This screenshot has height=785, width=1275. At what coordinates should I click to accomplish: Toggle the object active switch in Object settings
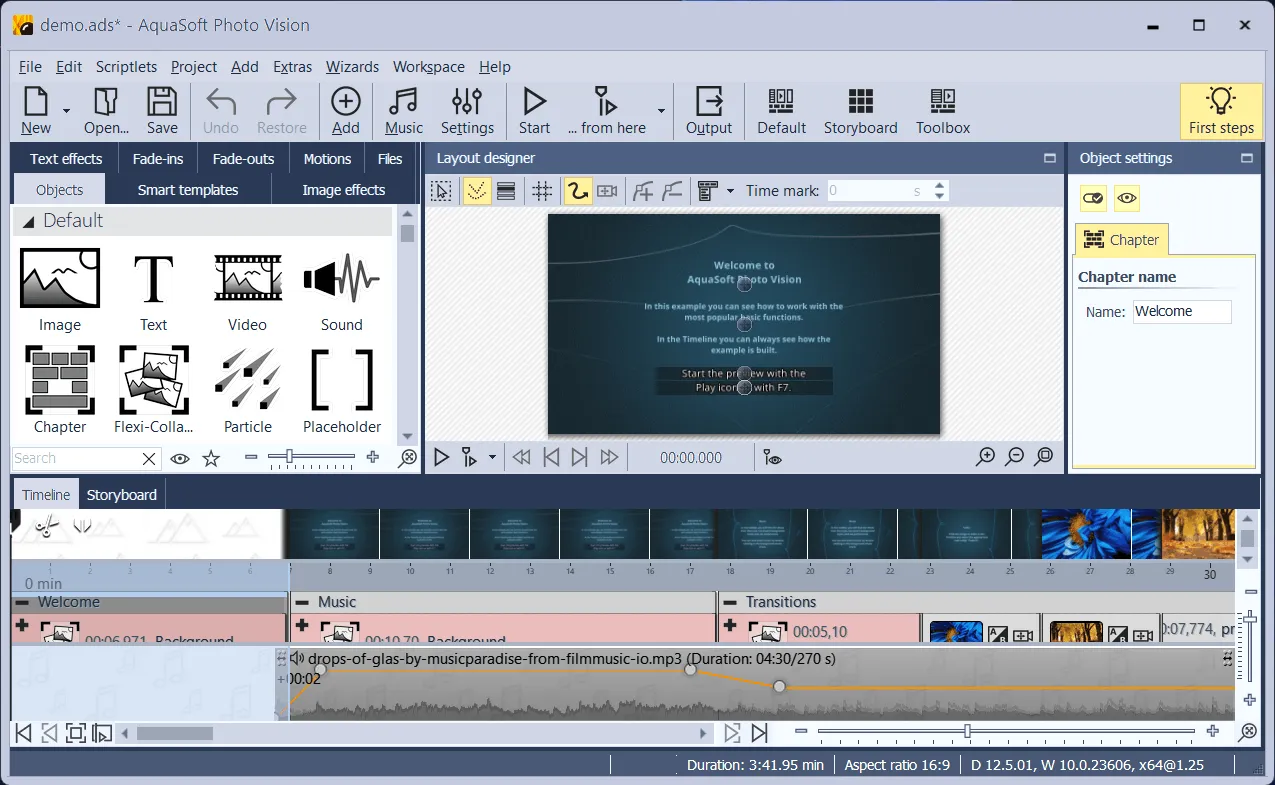pos(1093,198)
